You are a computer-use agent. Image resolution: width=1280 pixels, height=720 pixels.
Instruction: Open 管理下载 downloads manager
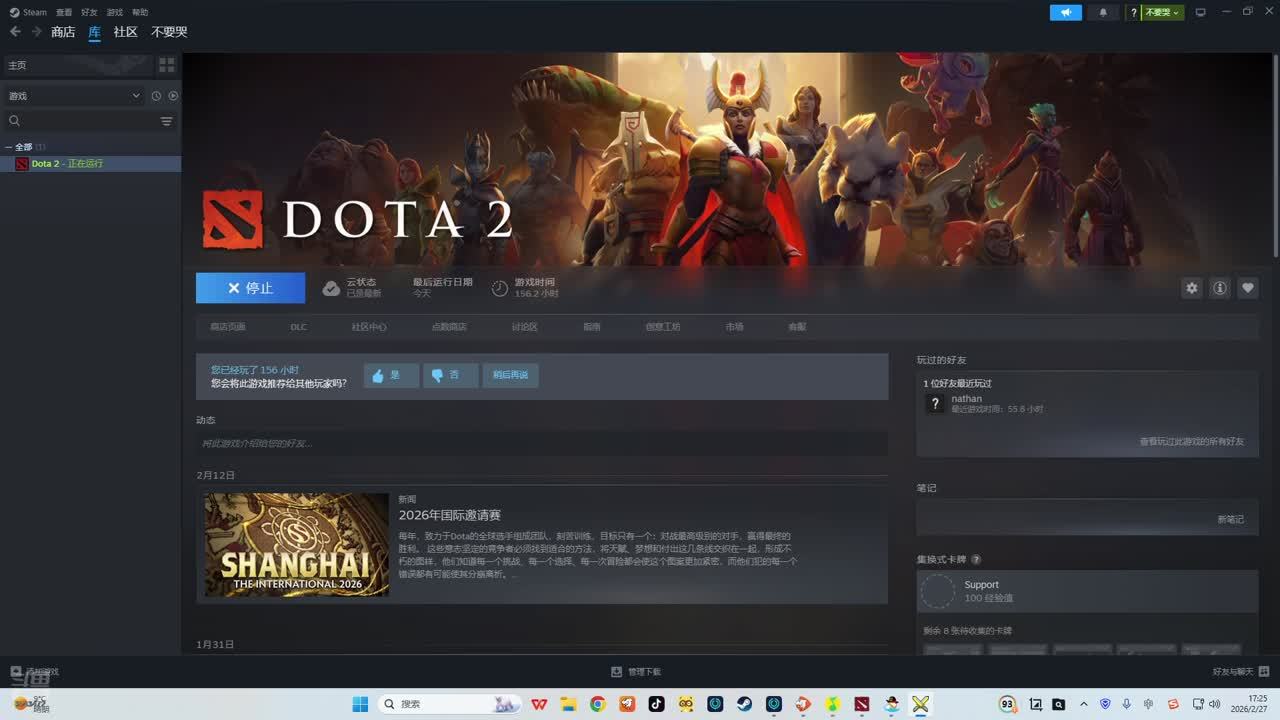tap(637, 672)
